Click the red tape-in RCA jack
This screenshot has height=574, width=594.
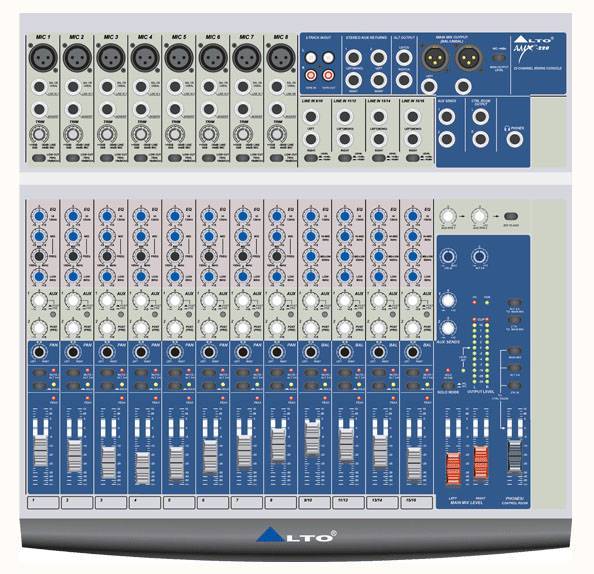point(311,75)
